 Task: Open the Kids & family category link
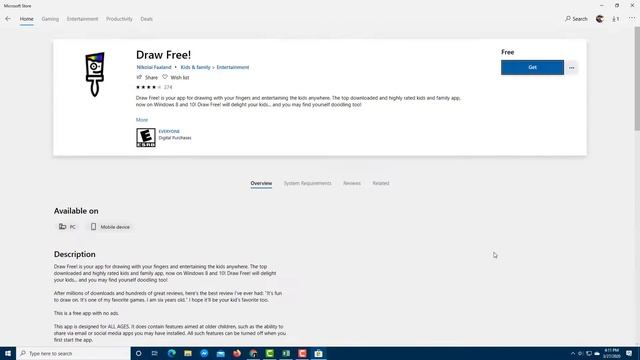[x=196, y=67]
